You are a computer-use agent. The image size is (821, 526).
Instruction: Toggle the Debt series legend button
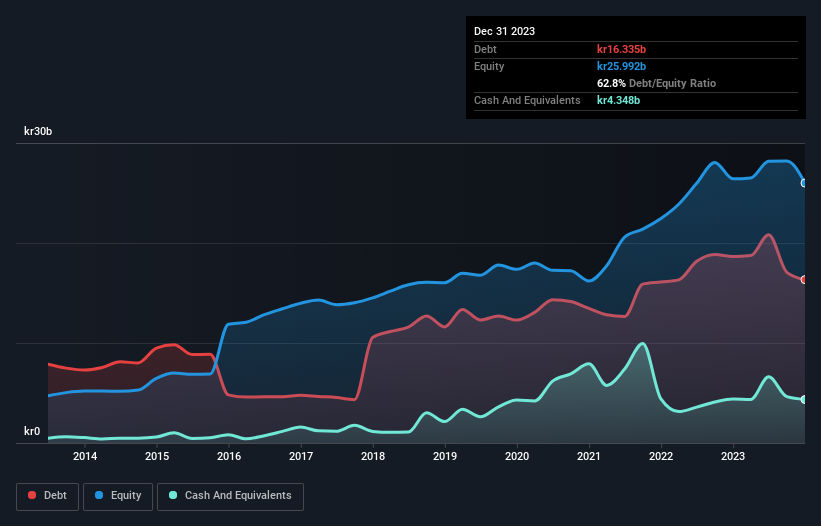48,496
